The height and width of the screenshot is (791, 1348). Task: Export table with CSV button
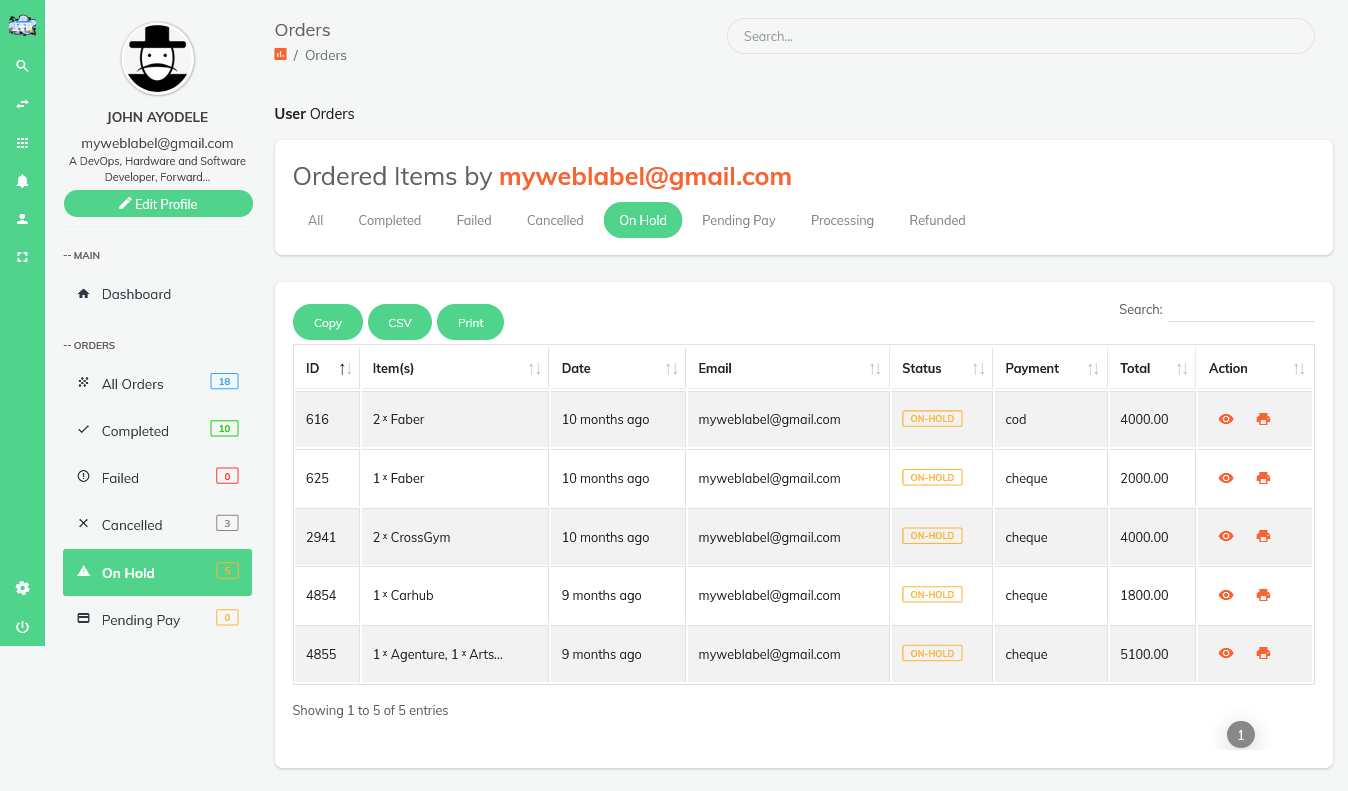[x=400, y=322]
